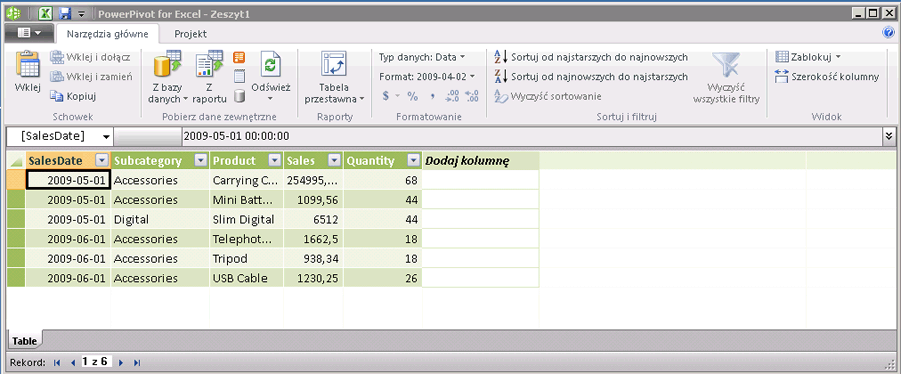Select the Slim Digital product cell
This screenshot has width=901, height=374.
click(x=247, y=219)
